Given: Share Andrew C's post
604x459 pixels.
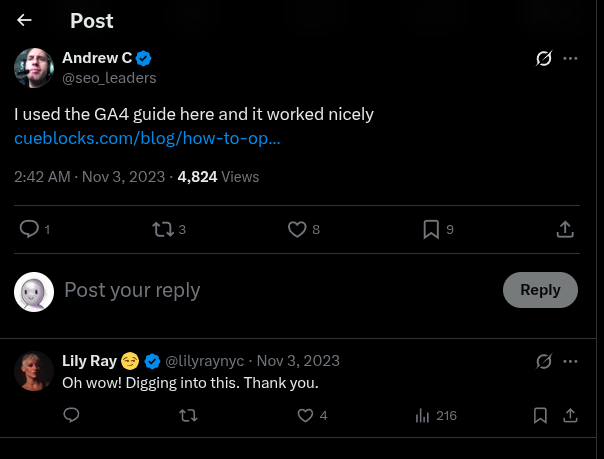Looking at the screenshot, I should [x=565, y=229].
